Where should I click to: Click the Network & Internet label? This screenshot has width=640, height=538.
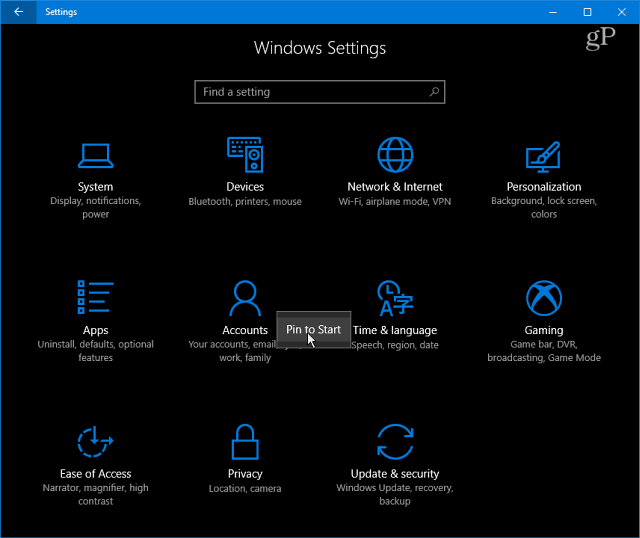click(x=395, y=187)
